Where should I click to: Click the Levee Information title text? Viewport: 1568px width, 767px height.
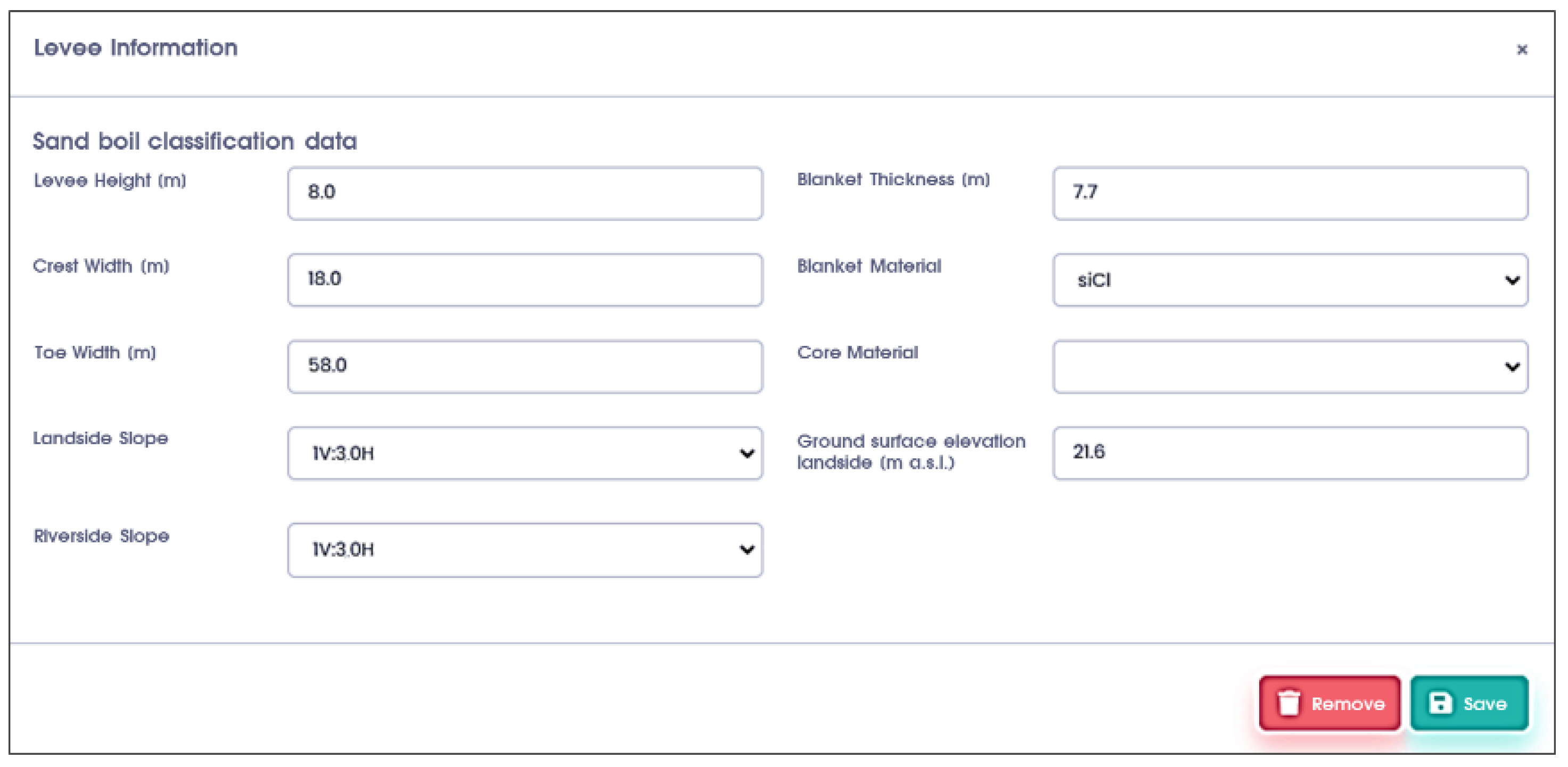pos(136,48)
